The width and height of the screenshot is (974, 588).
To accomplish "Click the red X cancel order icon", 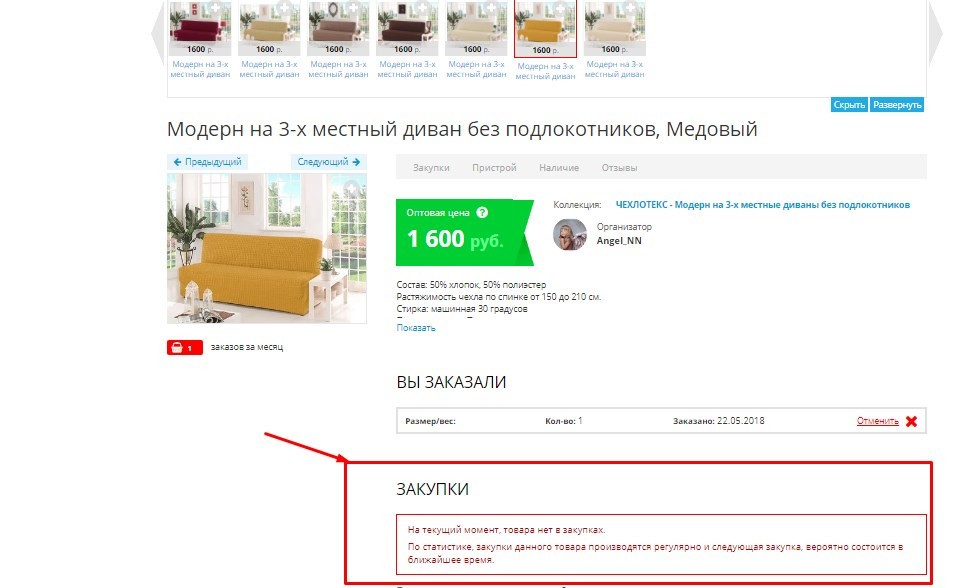I will 911,421.
